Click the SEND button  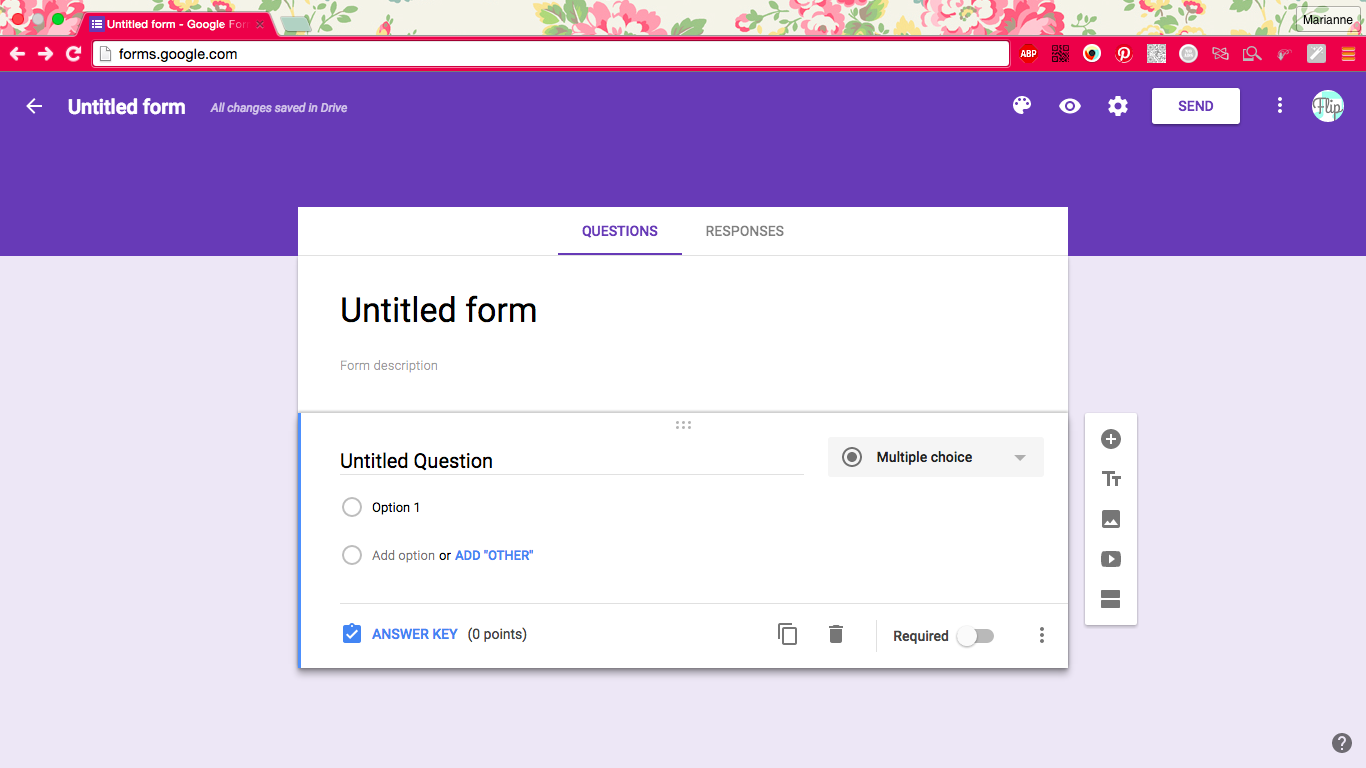(1196, 106)
